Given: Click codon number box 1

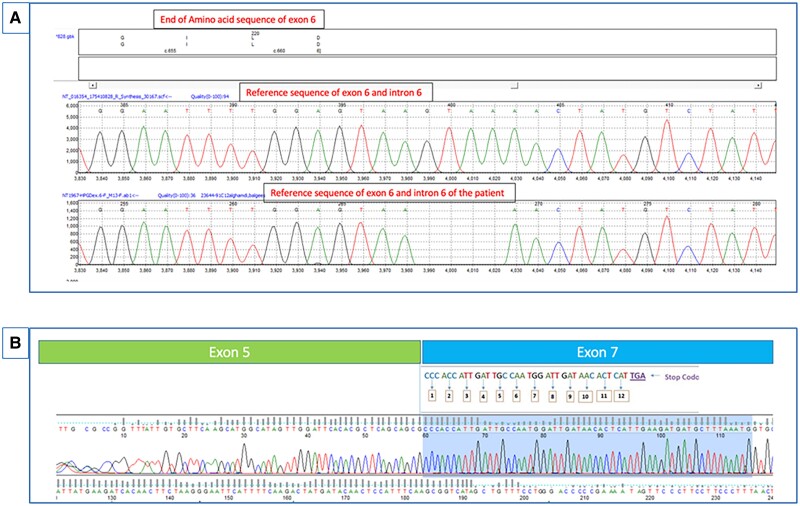Looking at the screenshot, I should pyautogui.click(x=433, y=396).
